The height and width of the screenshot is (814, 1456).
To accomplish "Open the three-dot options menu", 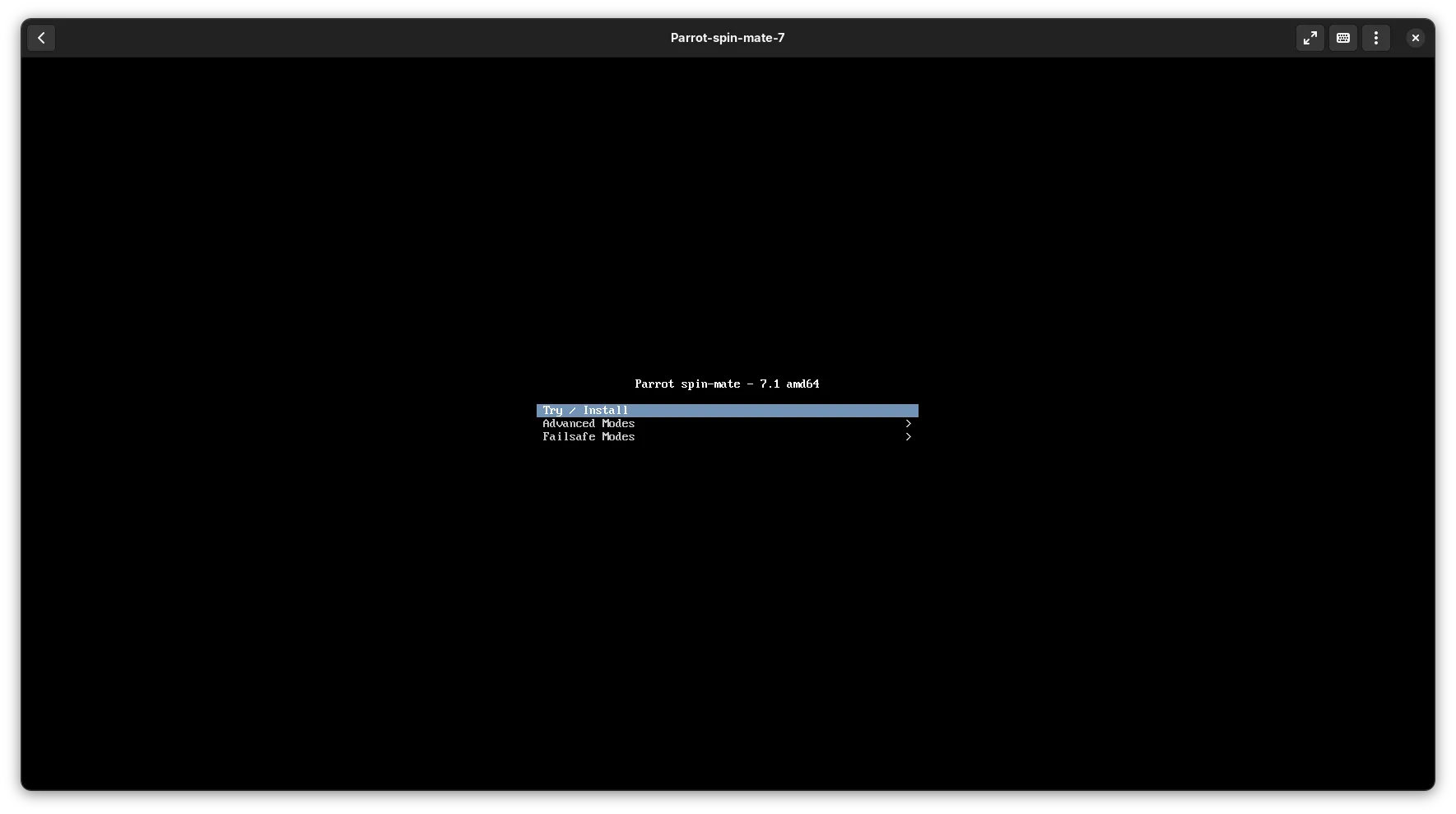I will coord(1376,38).
